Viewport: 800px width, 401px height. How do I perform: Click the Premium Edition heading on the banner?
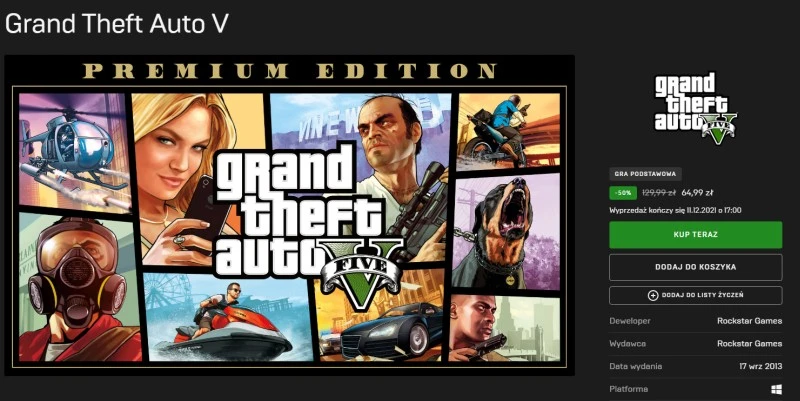point(290,71)
